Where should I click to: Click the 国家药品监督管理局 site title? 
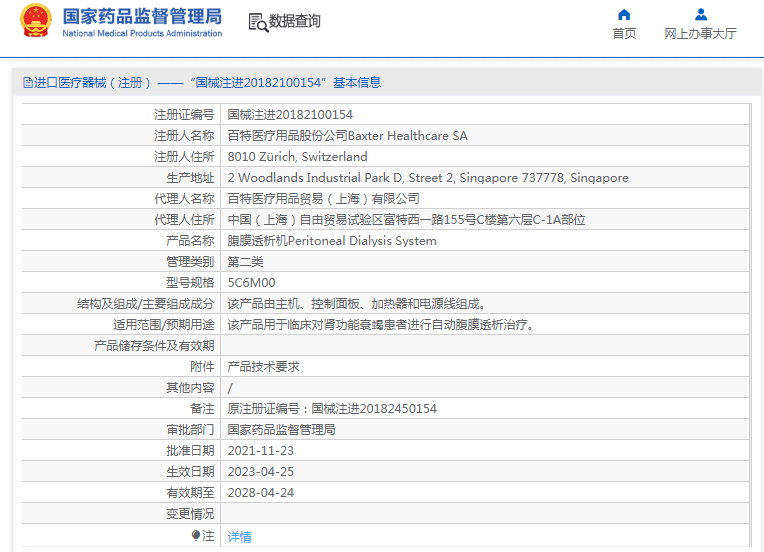click(x=142, y=17)
